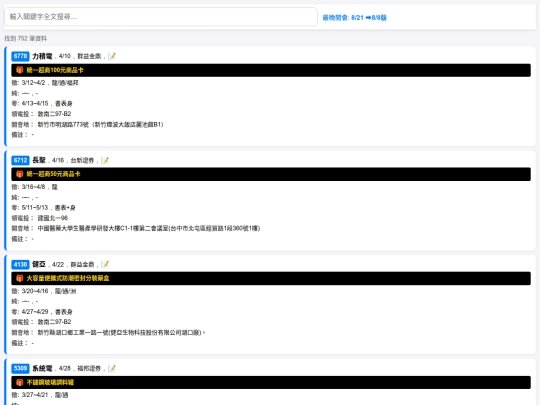Click the 5309 stock code badge

click(x=20, y=368)
